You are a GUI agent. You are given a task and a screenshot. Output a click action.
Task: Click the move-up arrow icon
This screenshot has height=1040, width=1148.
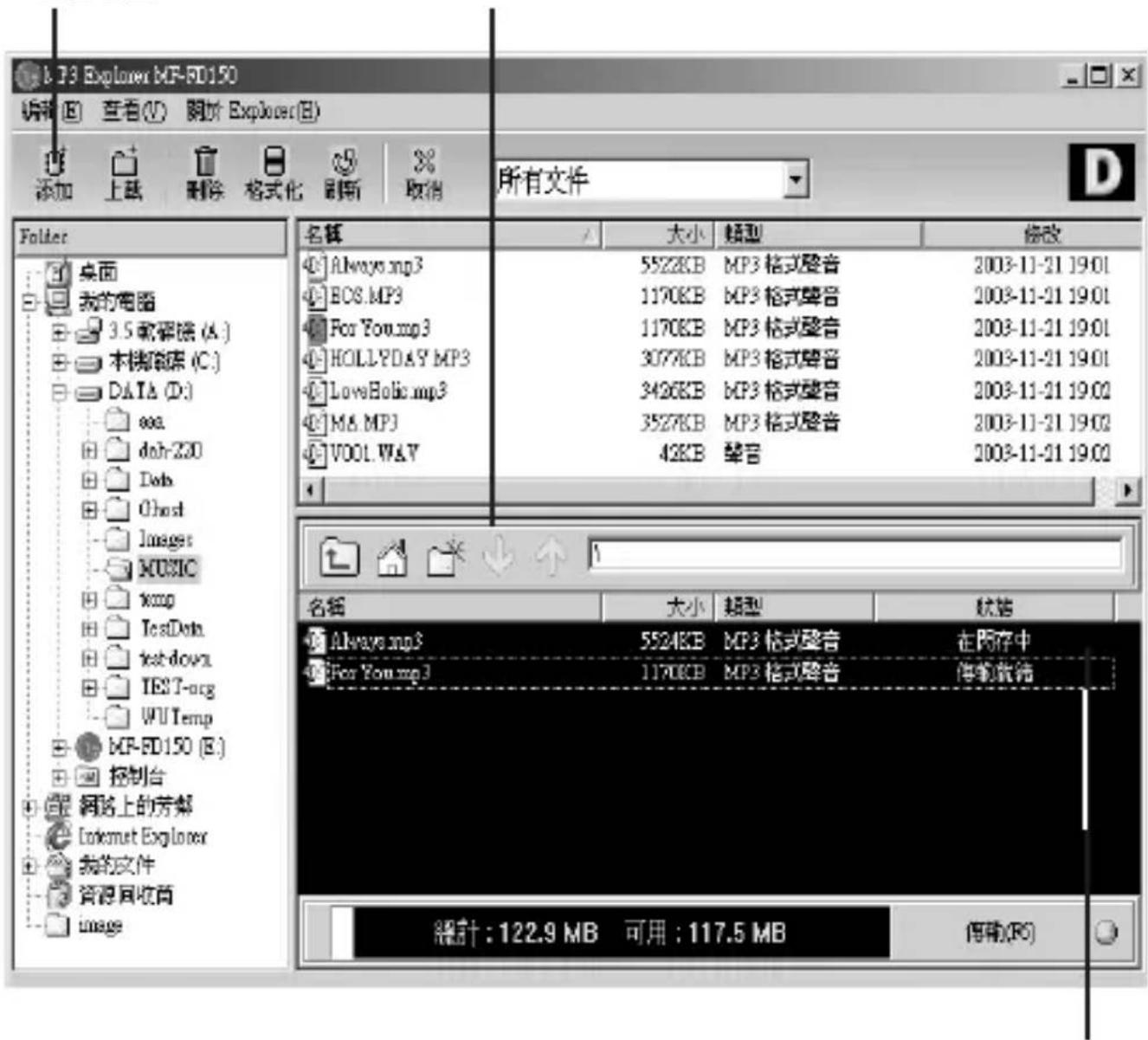[551, 557]
